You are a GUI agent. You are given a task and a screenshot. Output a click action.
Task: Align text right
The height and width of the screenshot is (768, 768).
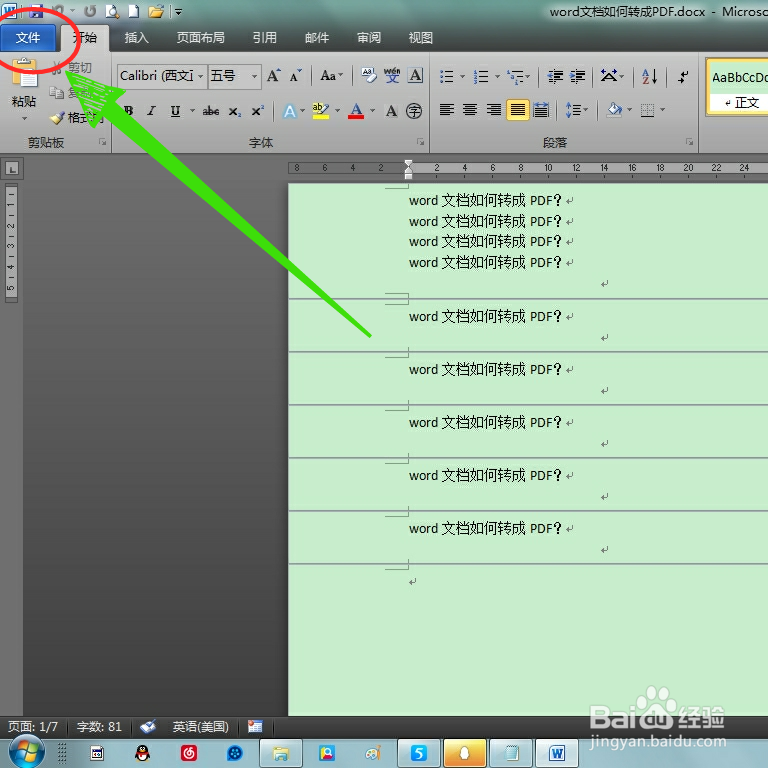[493, 110]
